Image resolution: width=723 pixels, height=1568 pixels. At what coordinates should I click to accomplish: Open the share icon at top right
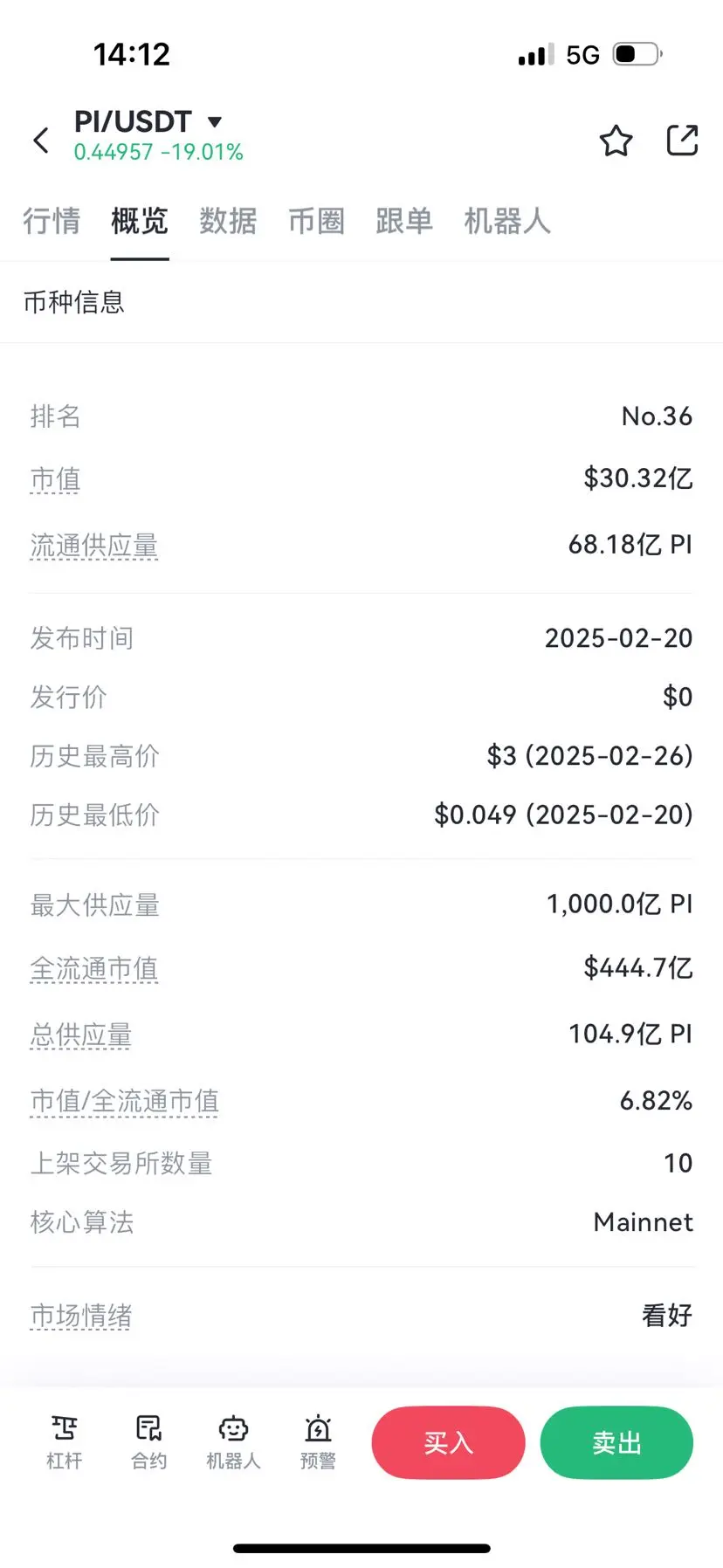(x=682, y=140)
